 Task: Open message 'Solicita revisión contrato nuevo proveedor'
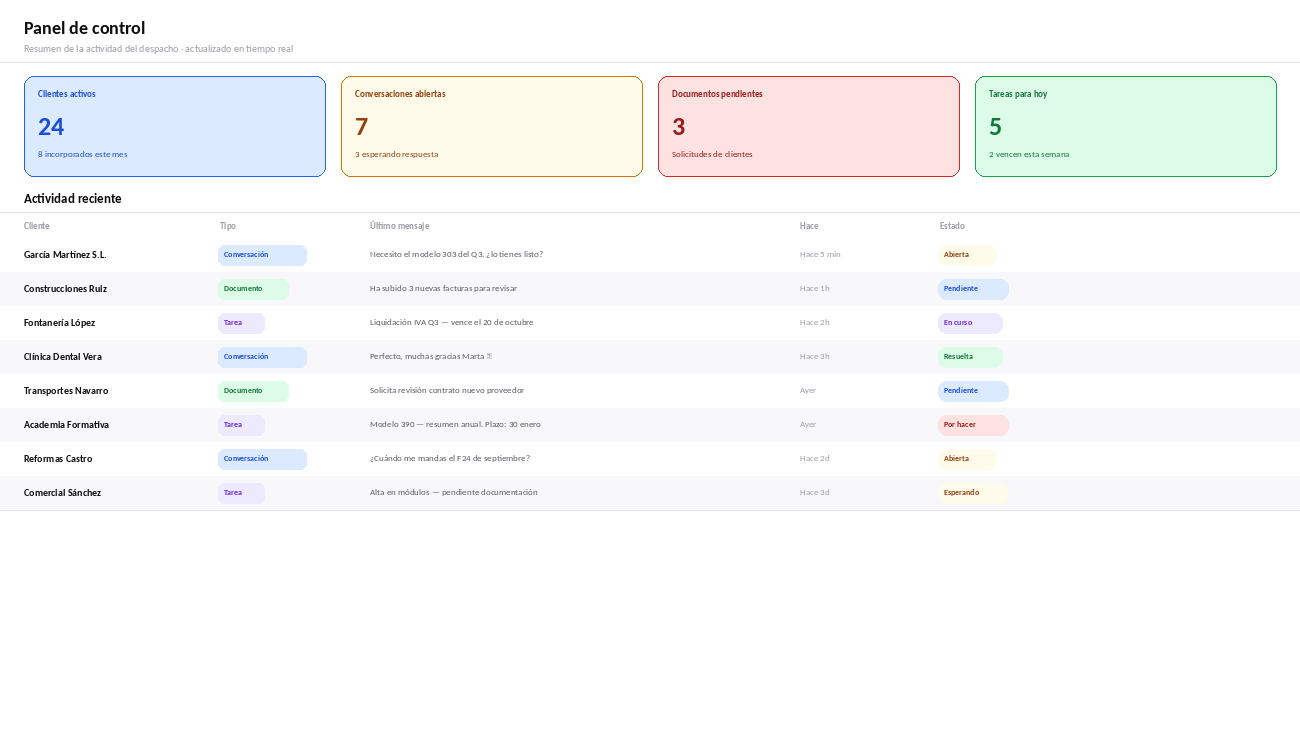point(447,391)
